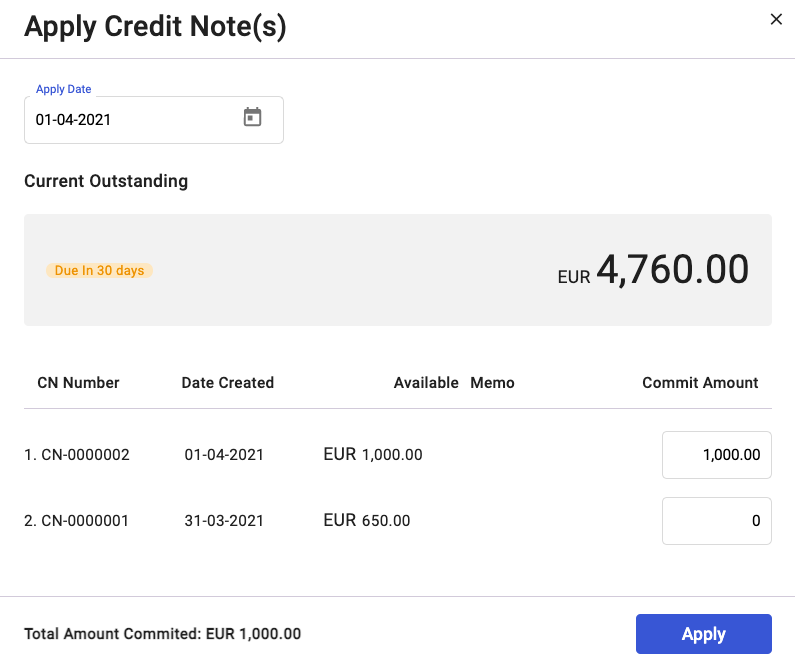Screen dimensions: 795x660
Task: Select the Due In 30 days badge
Action: point(99,270)
